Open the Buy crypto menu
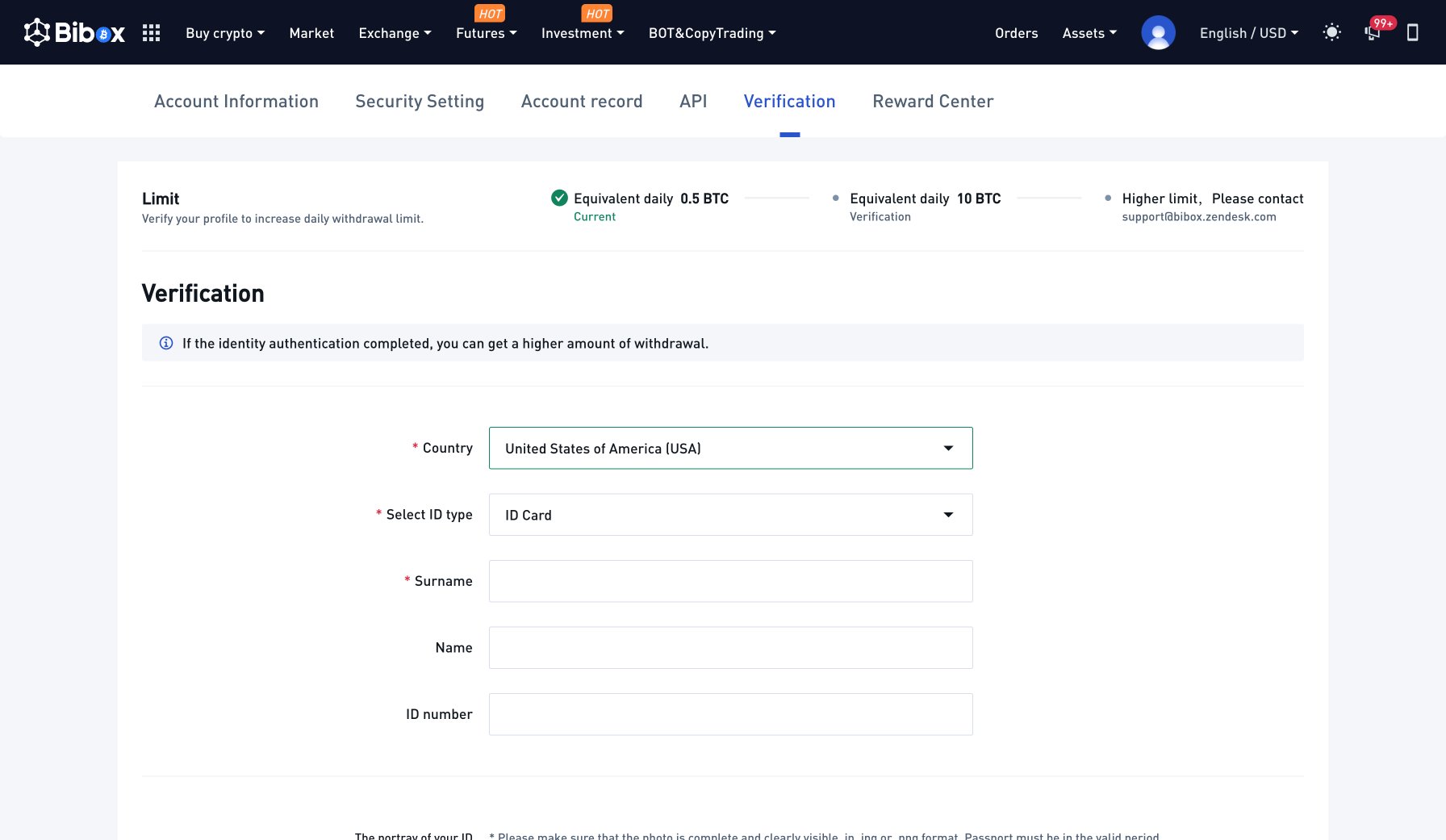This screenshot has width=1446, height=840. (x=225, y=33)
